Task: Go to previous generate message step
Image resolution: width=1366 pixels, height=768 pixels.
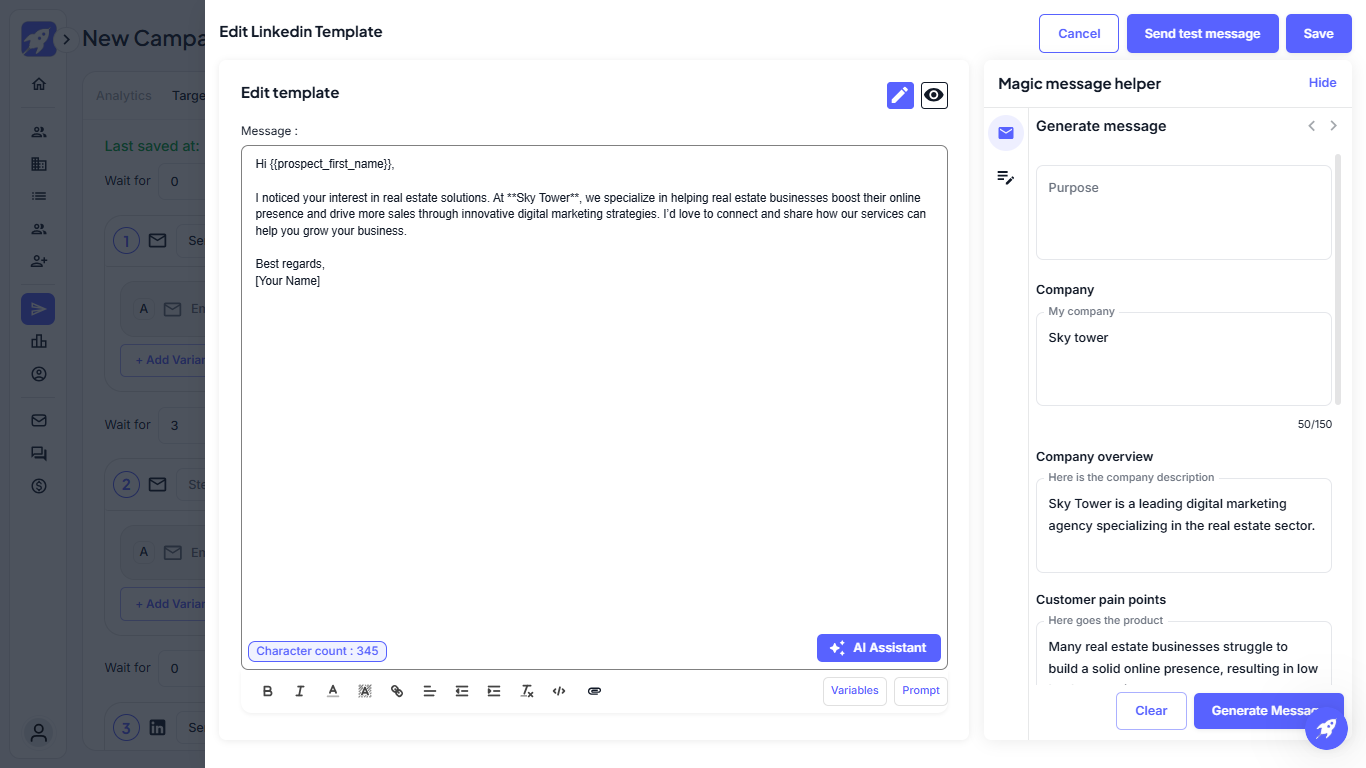Action: pos(1312,126)
